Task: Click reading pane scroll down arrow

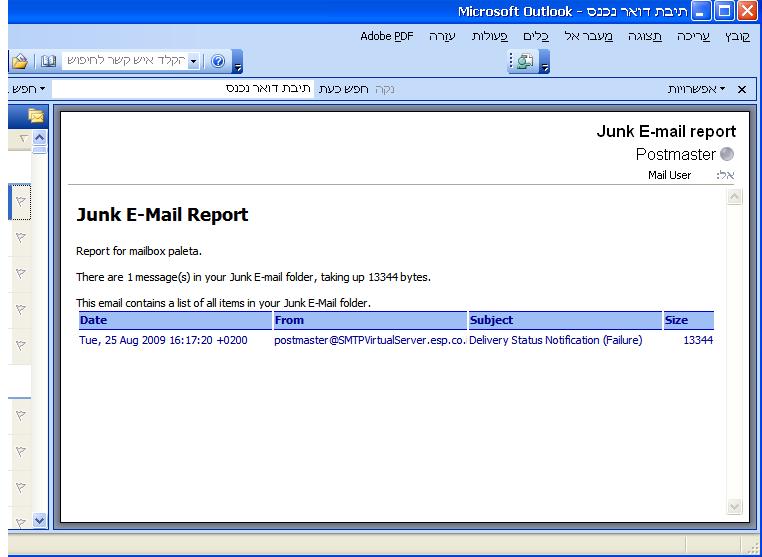Action: (x=734, y=507)
